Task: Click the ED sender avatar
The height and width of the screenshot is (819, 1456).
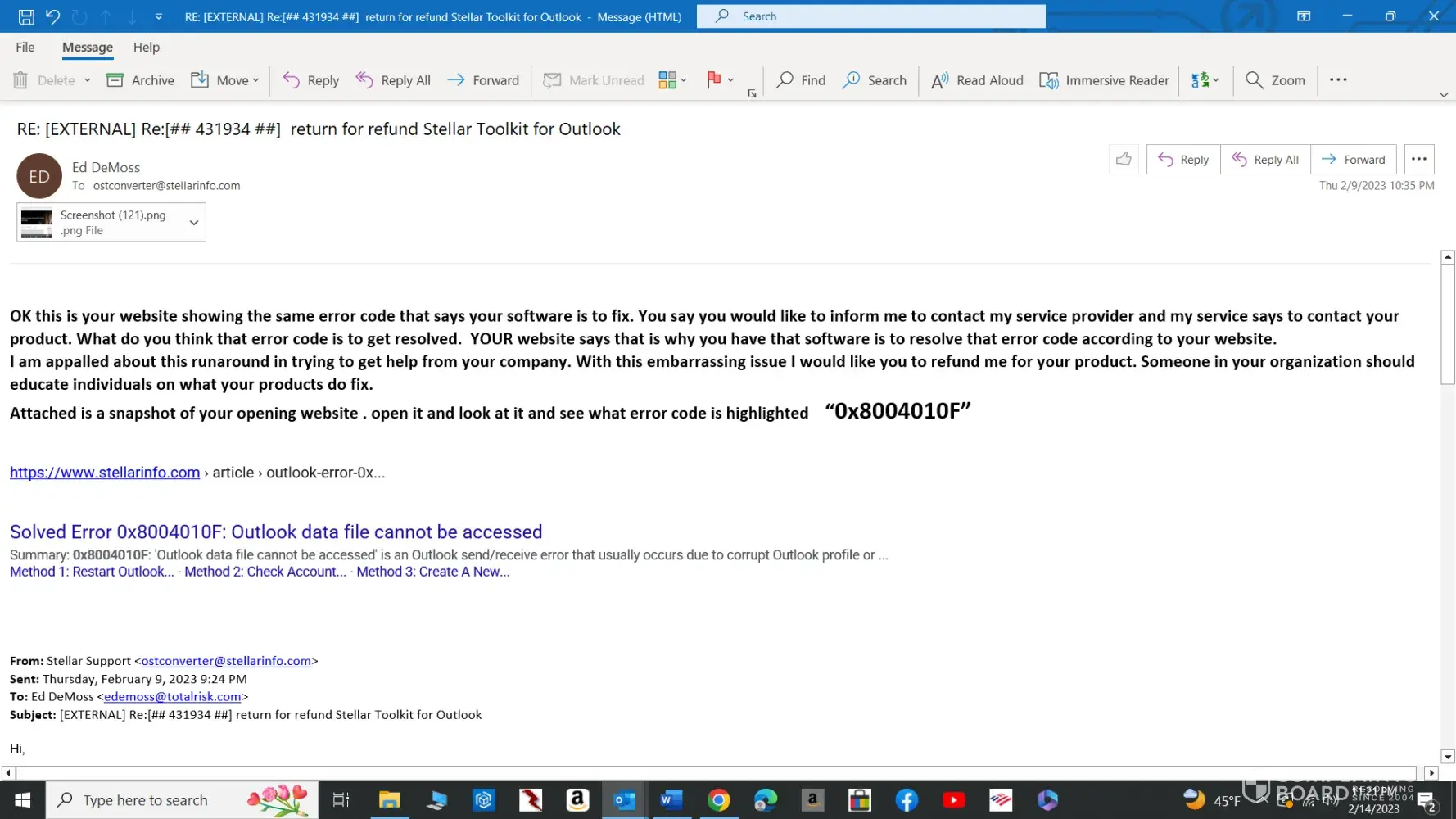Action: point(39,176)
